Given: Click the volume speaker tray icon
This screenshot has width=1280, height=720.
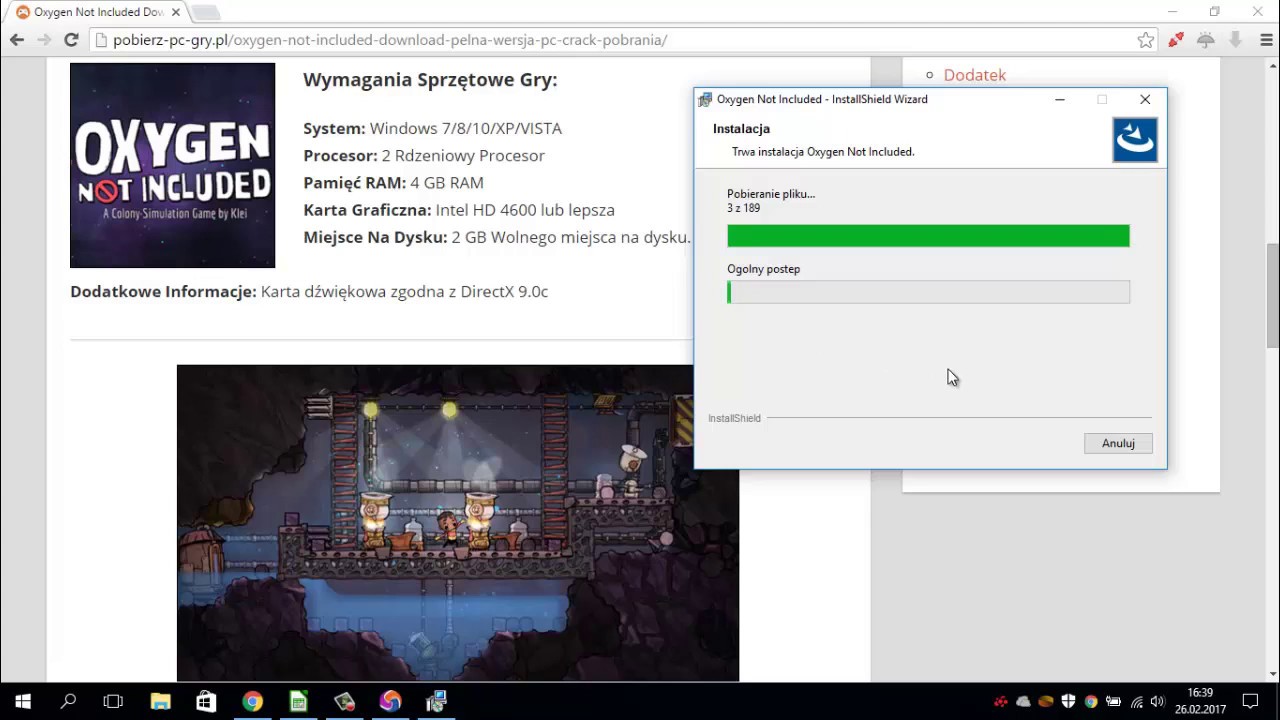Looking at the screenshot, I should coord(1158,702).
